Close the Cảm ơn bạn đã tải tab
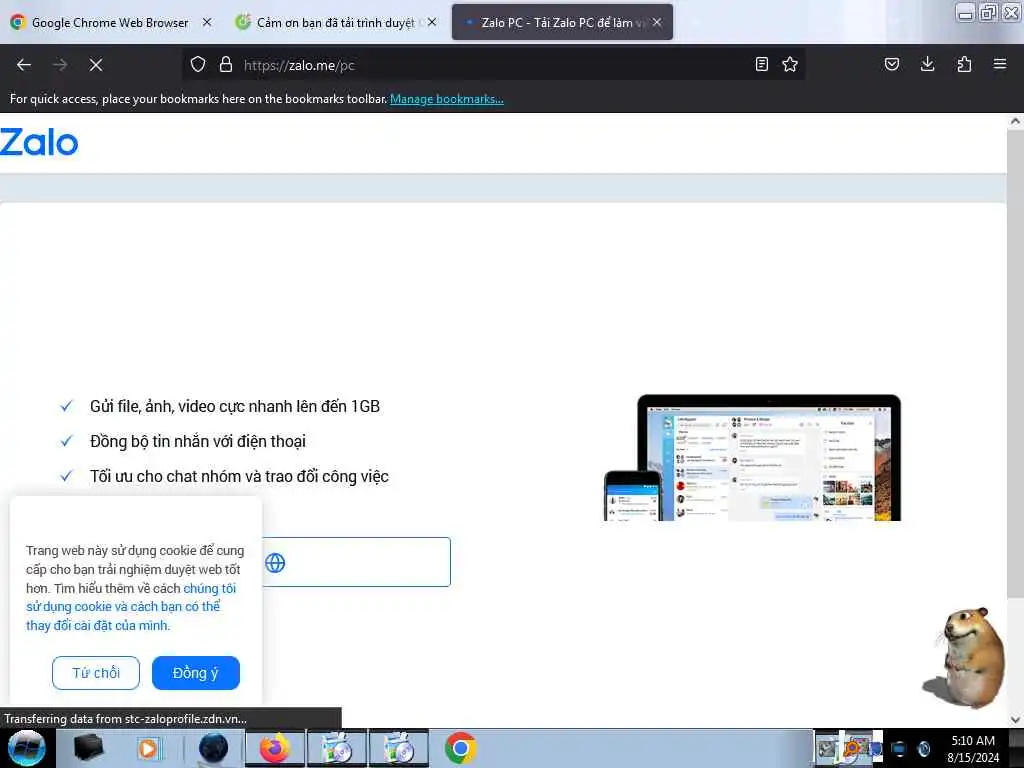 [x=432, y=22]
